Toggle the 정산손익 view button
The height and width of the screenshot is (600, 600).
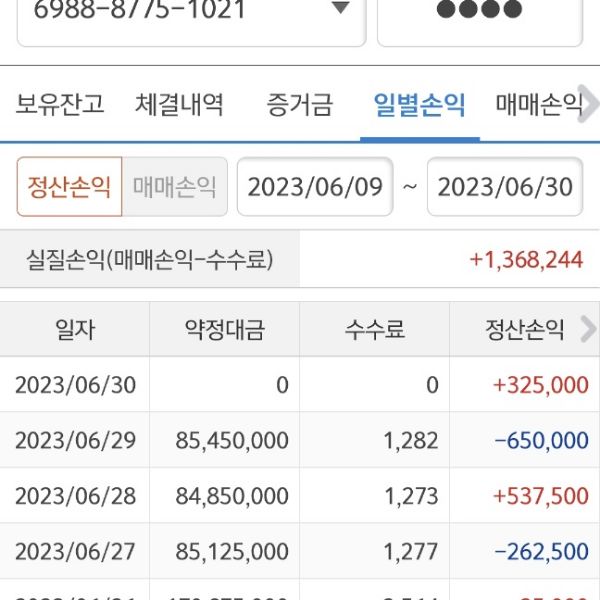[x=69, y=187]
